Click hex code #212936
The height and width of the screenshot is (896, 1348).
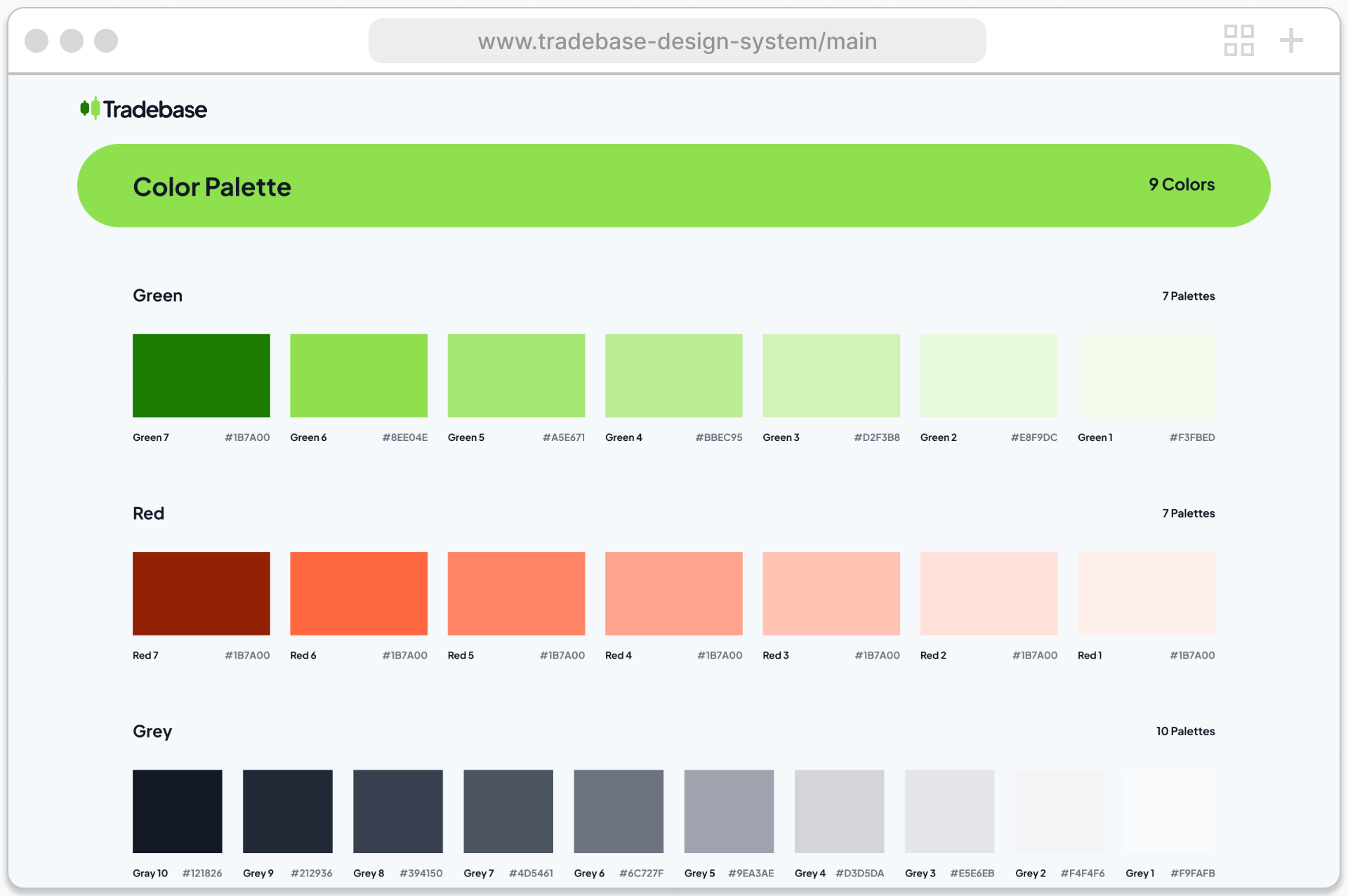(x=312, y=874)
